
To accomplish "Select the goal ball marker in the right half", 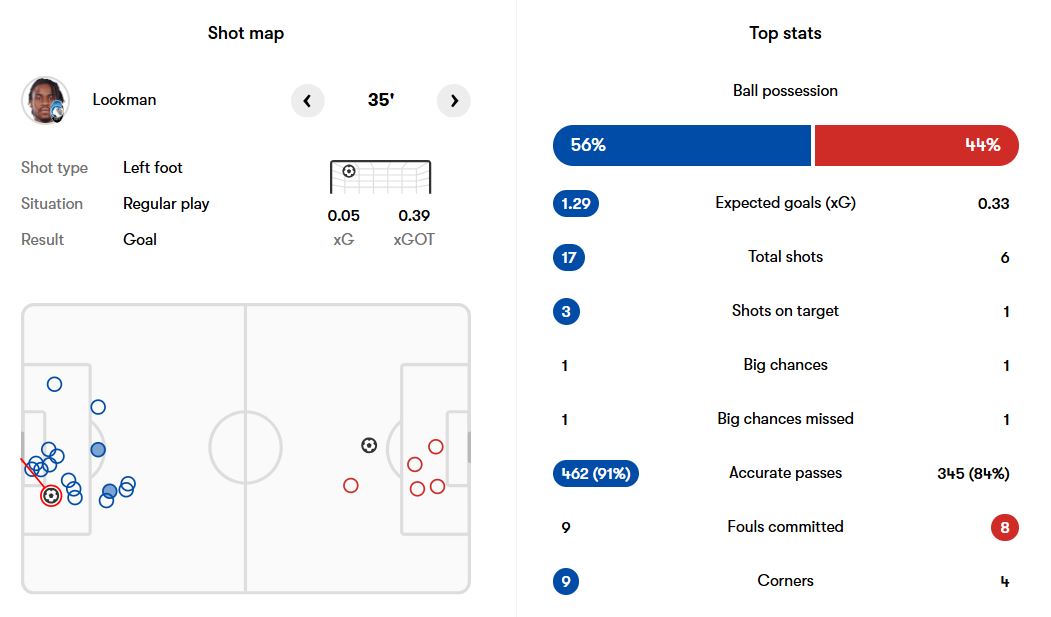I will click(x=369, y=445).
